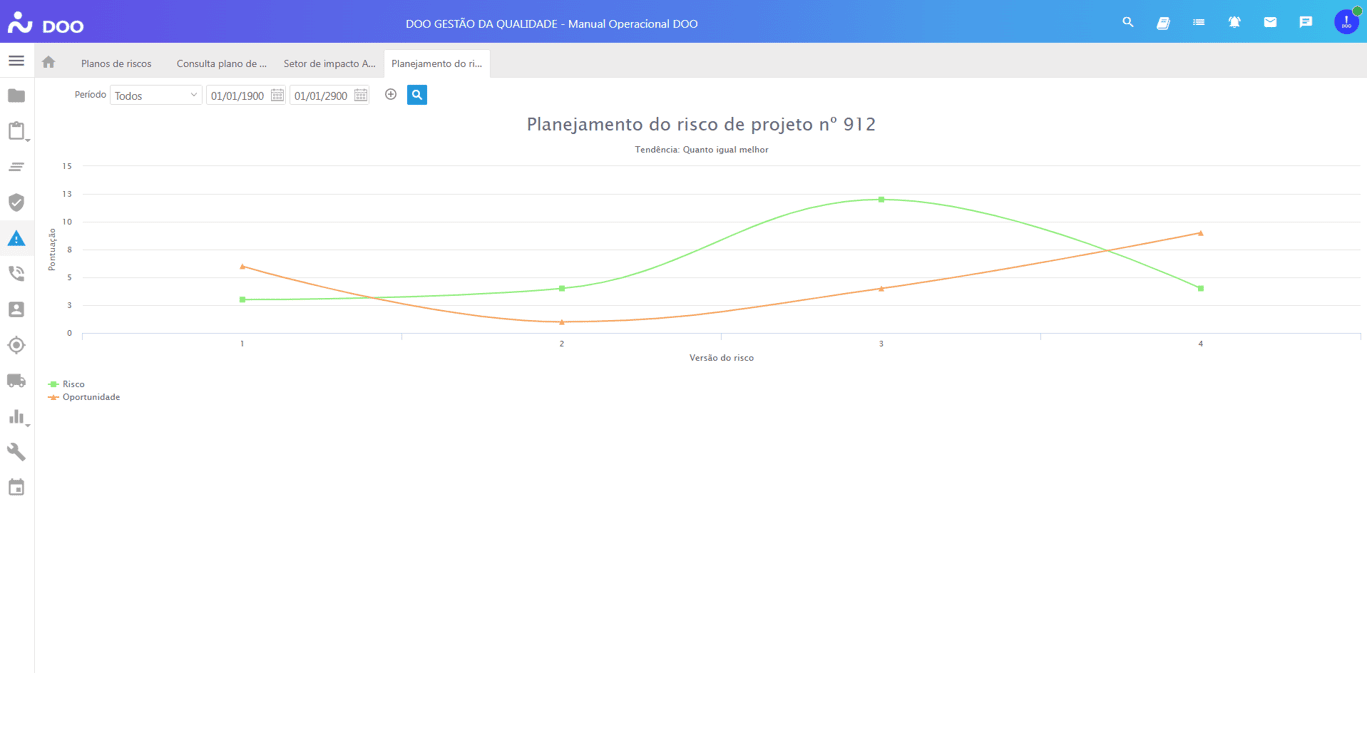Open the risk warning triangle module
1367x730 pixels.
click(x=16, y=238)
